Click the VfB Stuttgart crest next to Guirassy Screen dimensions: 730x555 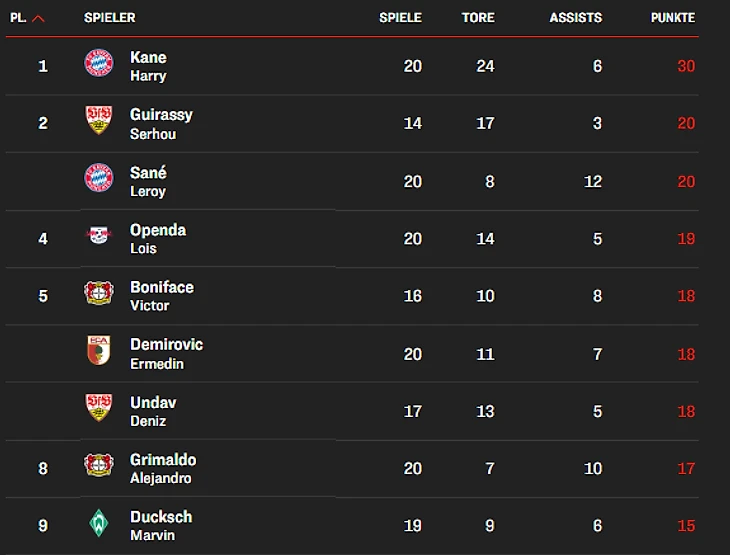click(x=98, y=121)
